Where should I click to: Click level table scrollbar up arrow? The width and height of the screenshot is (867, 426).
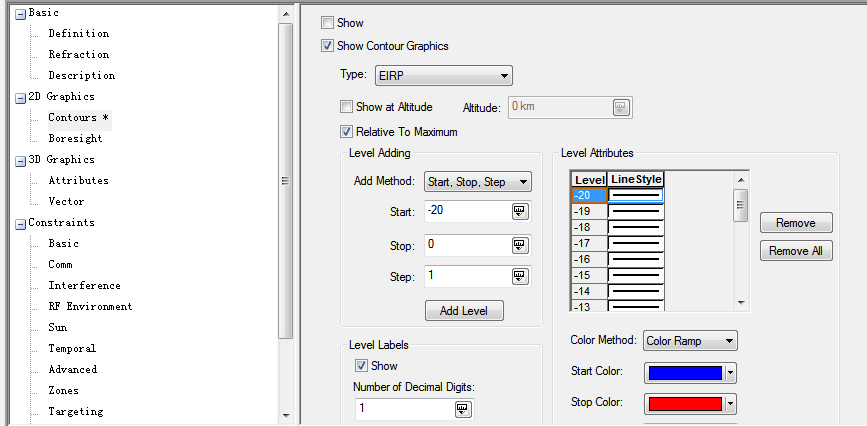(x=741, y=179)
